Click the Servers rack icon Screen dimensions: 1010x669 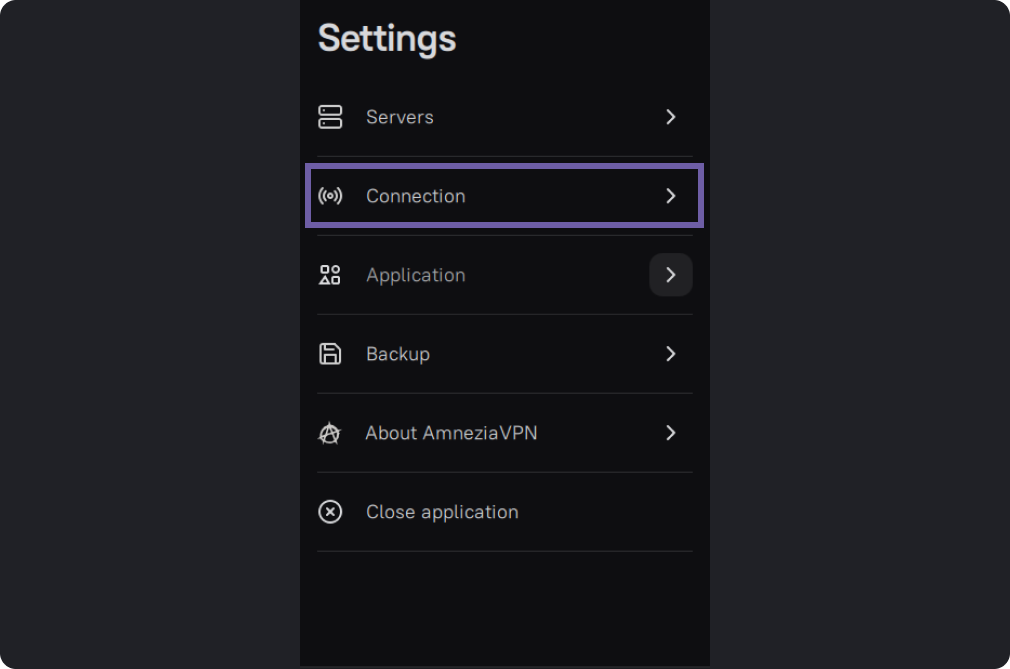tap(330, 117)
